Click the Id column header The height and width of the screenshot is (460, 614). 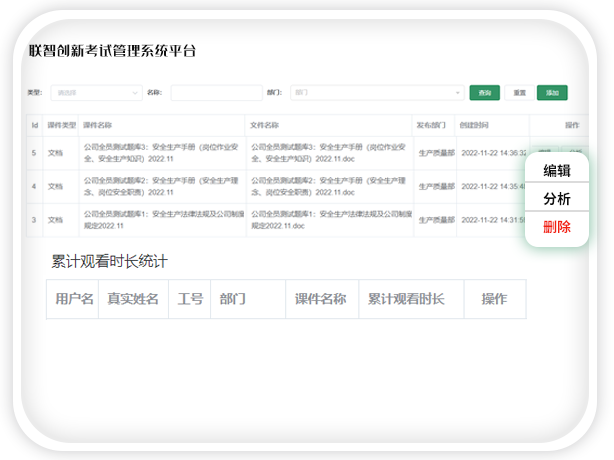(x=35, y=126)
